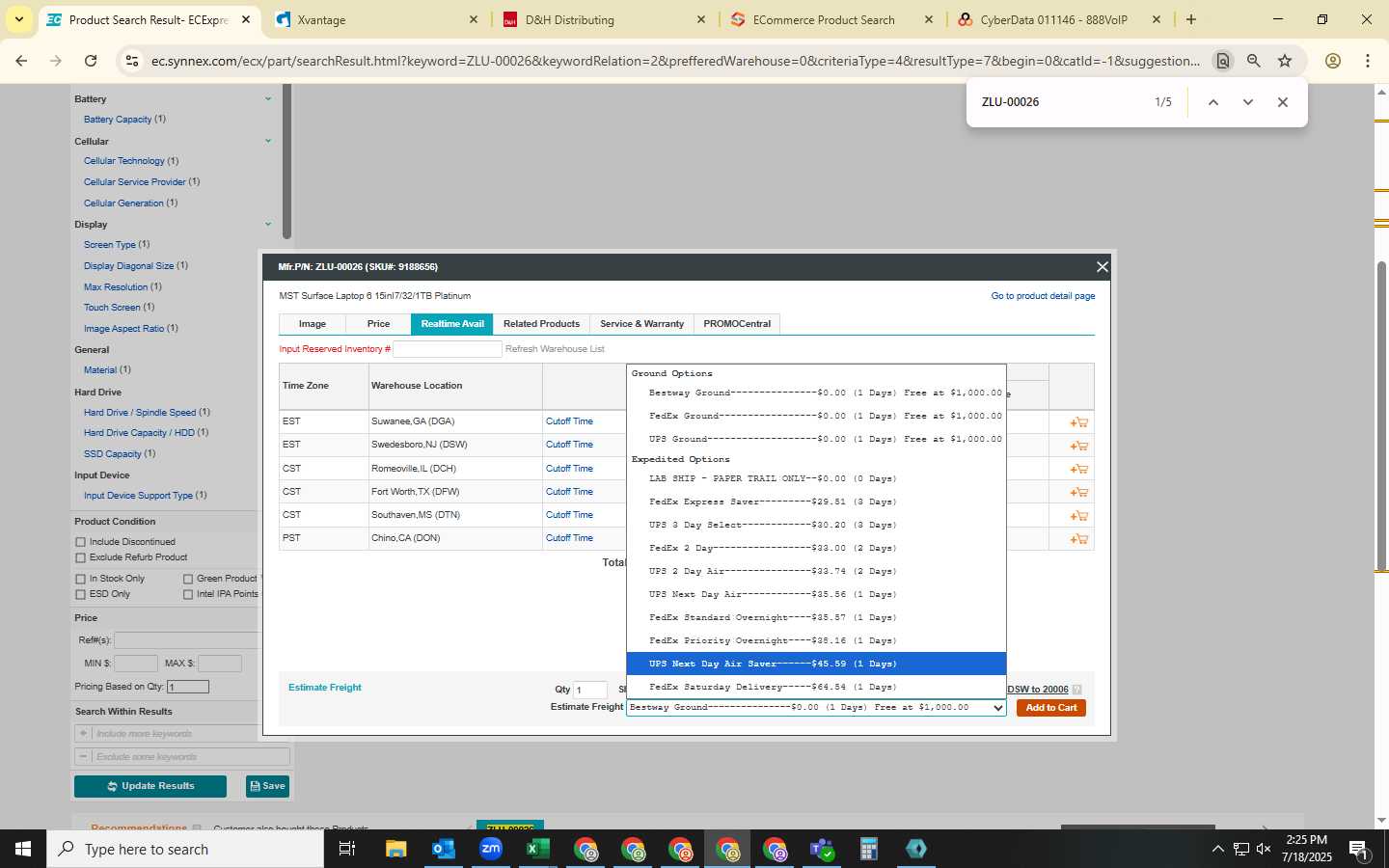Open the browser zoom magnifier icon
This screenshot has width=1389, height=868.
point(1254,61)
